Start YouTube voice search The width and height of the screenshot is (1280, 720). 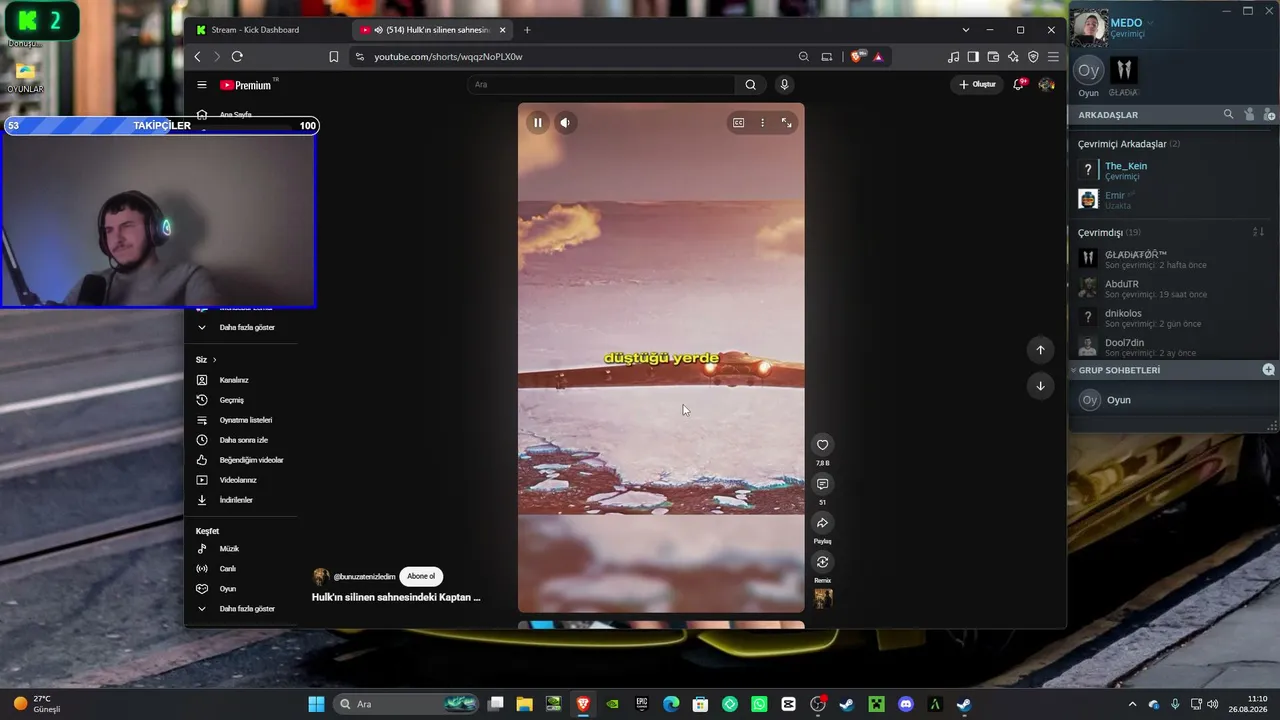784,85
